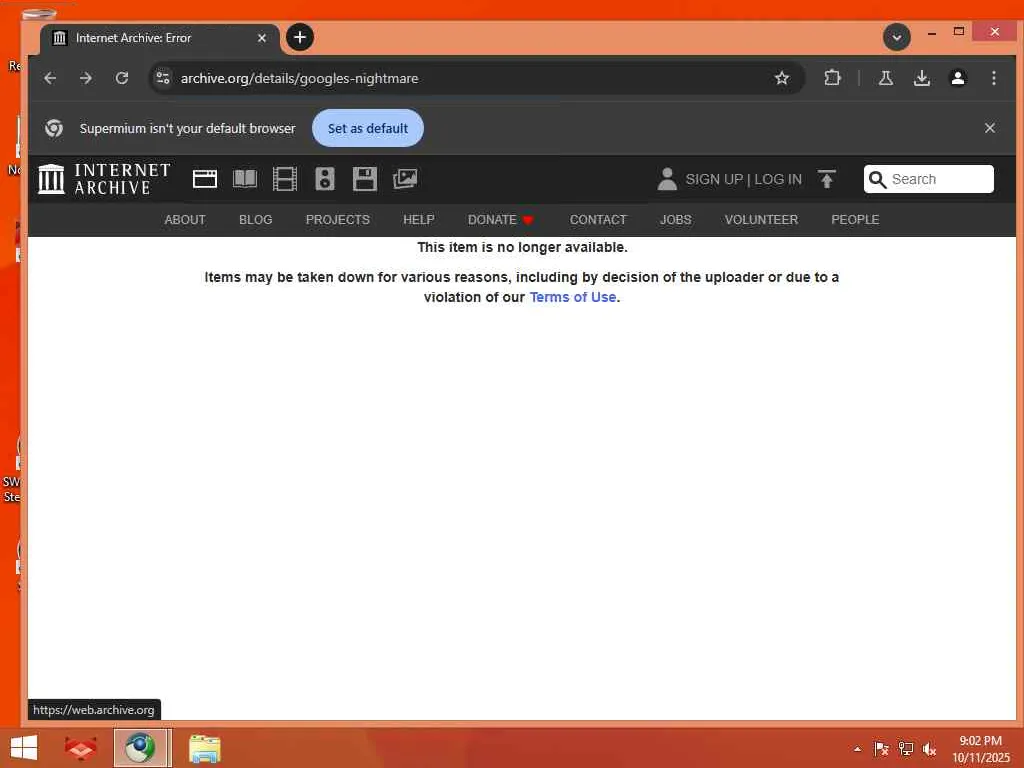Click the muted volume tray icon
This screenshot has height=768, width=1024.
[x=929, y=749]
